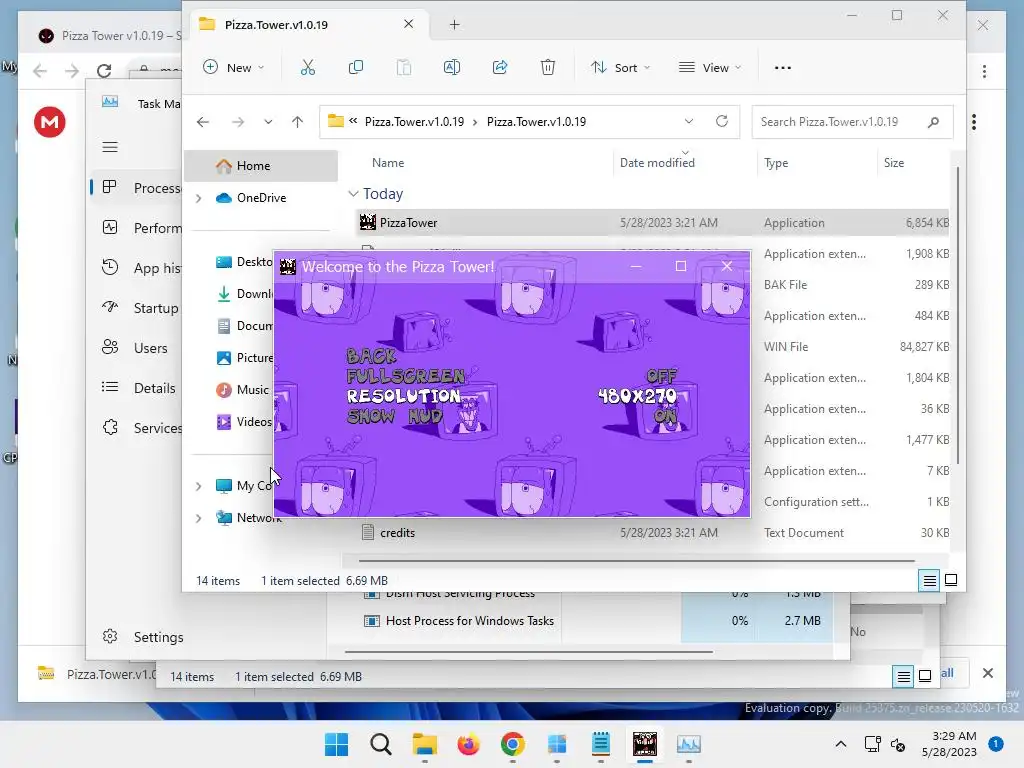Viewport: 1024px width, 768px height.
Task: Click the Delete trash icon in File Explorer
Action: [x=548, y=67]
